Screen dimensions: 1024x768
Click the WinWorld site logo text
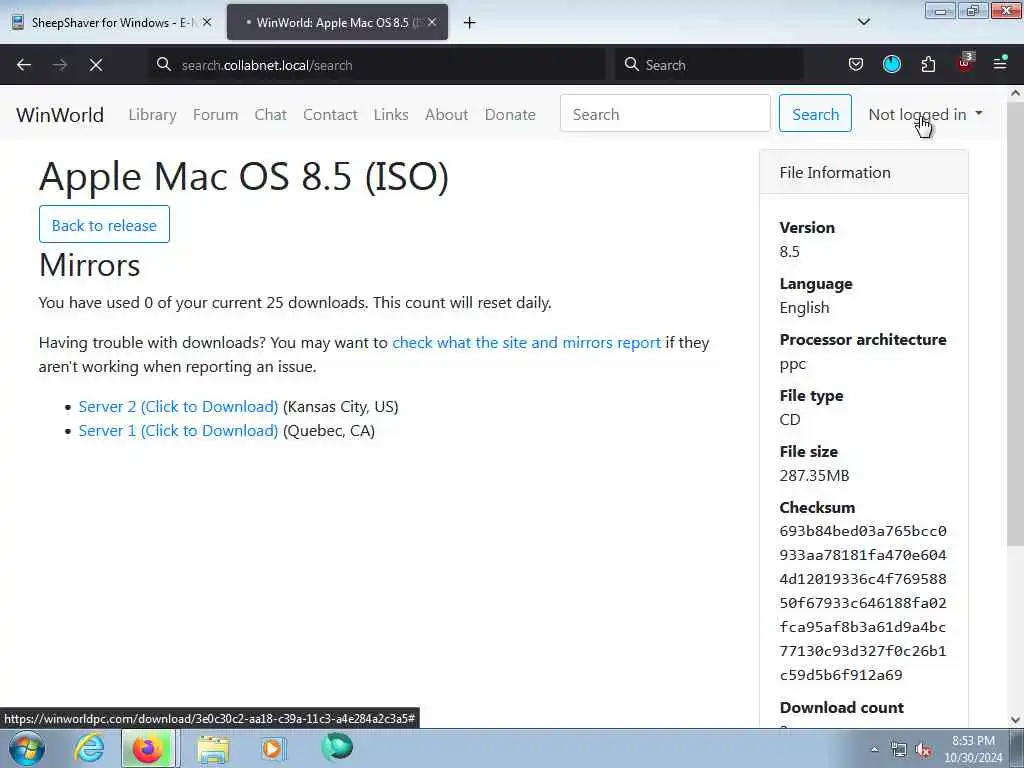pyautogui.click(x=60, y=115)
